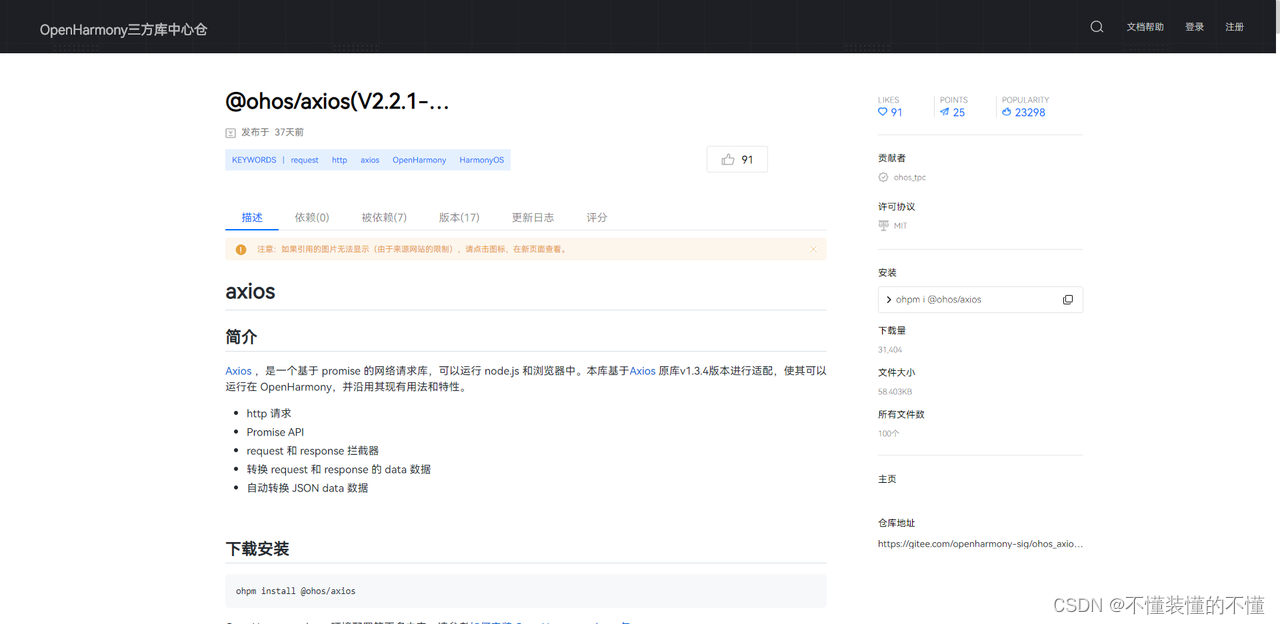Switch to the 描述 tab
The width and height of the screenshot is (1280, 624).
(x=252, y=217)
